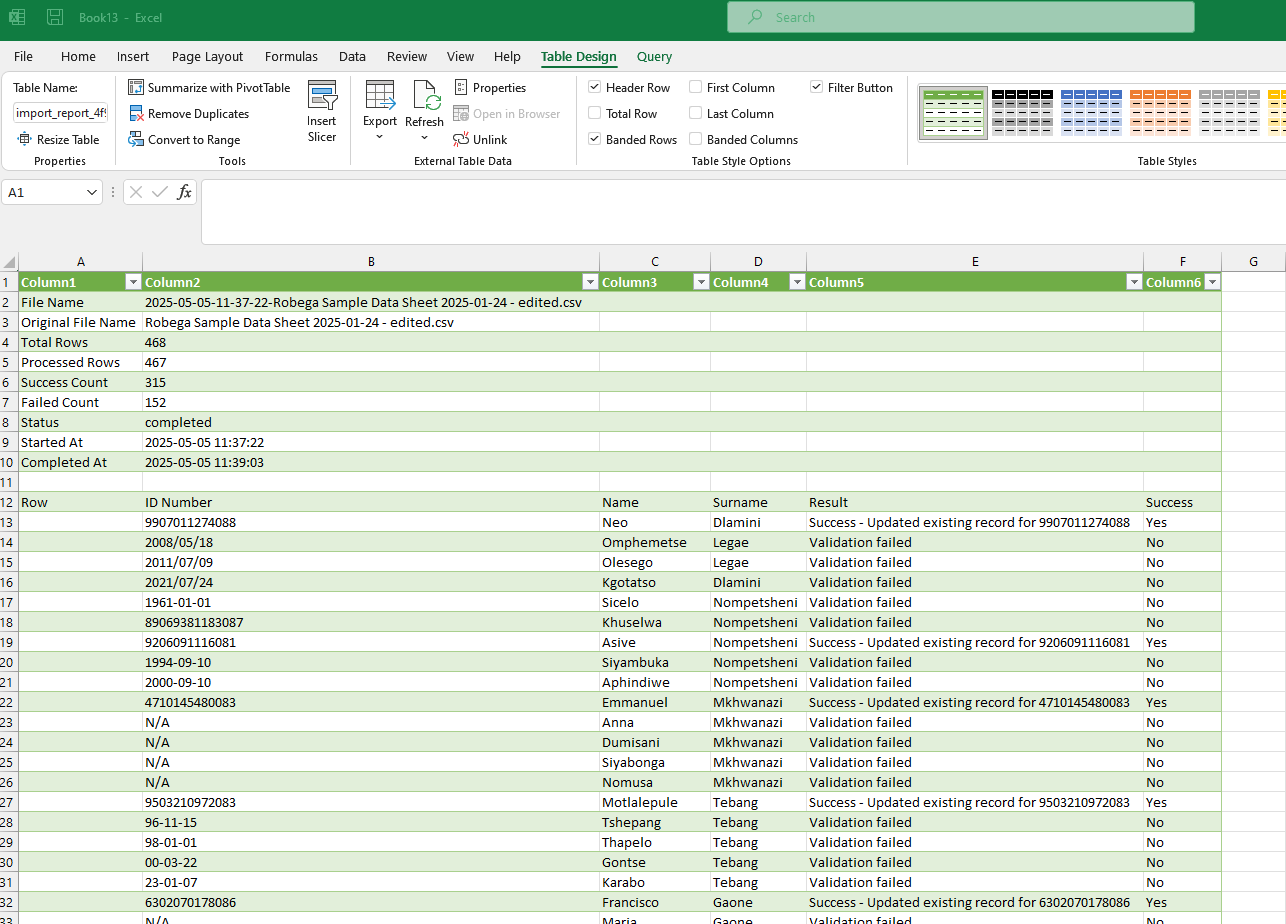Expand the Export dropdown menu

point(380,136)
